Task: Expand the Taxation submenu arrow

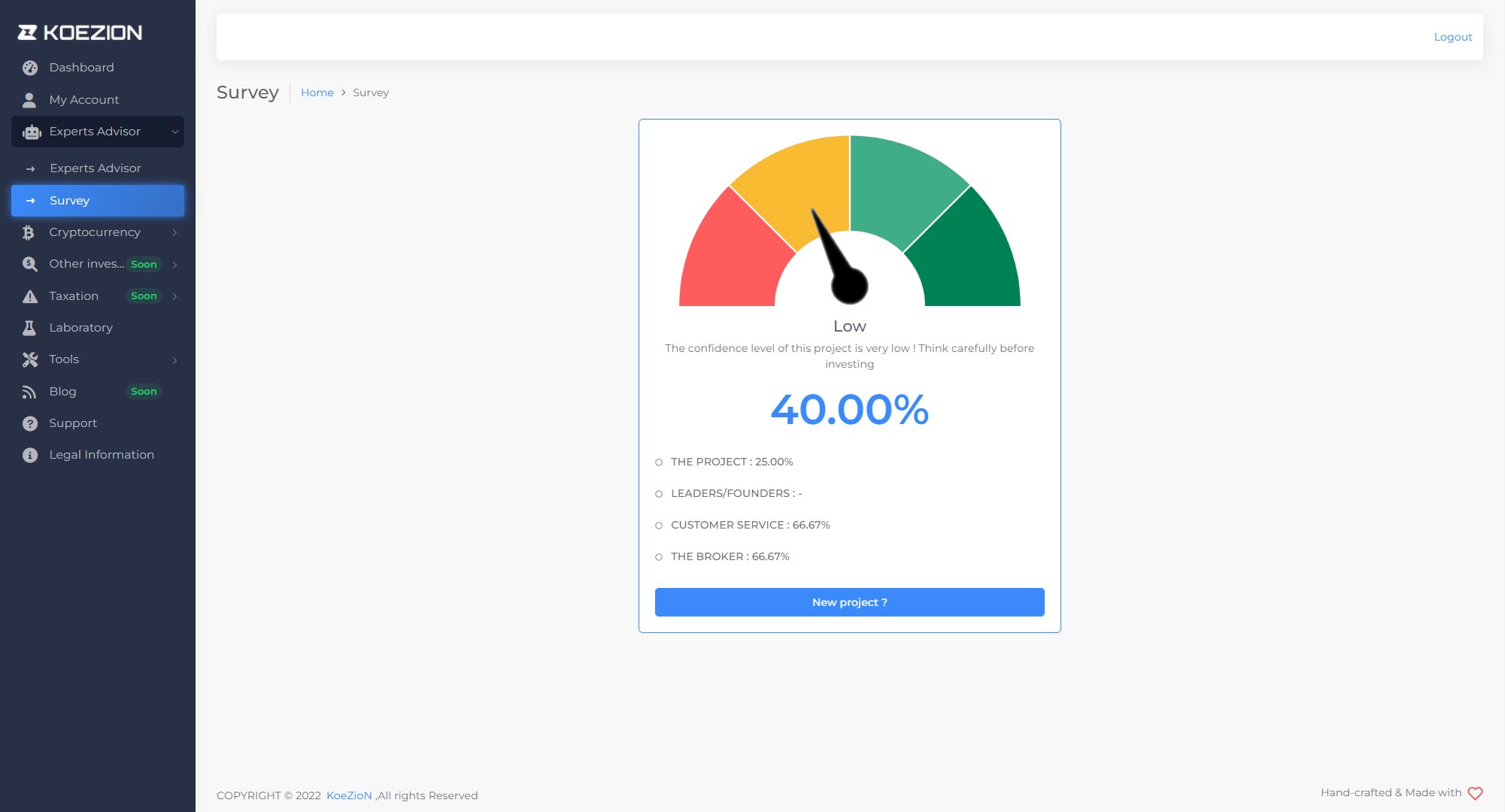Action: coord(174,296)
